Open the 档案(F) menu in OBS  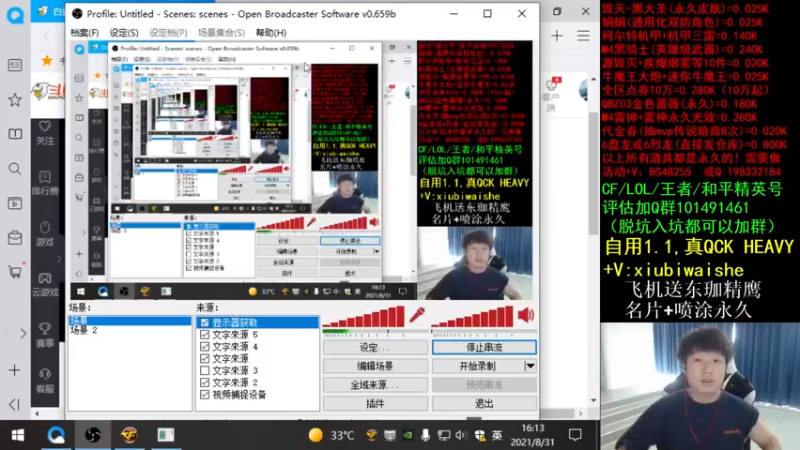pyautogui.click(x=84, y=33)
